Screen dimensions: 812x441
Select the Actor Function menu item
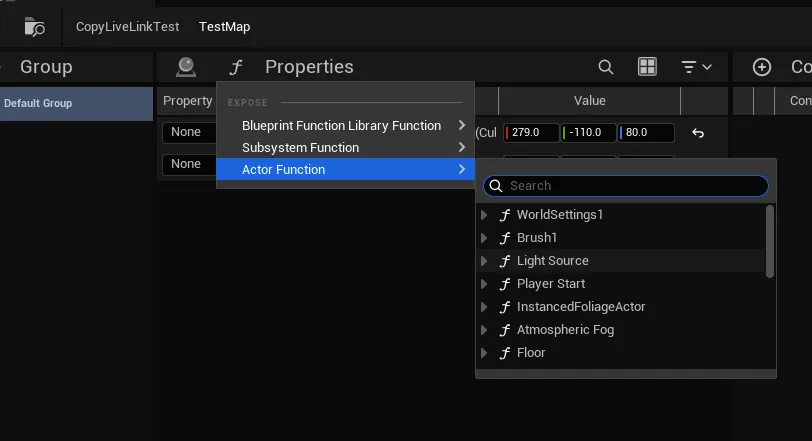pos(283,170)
